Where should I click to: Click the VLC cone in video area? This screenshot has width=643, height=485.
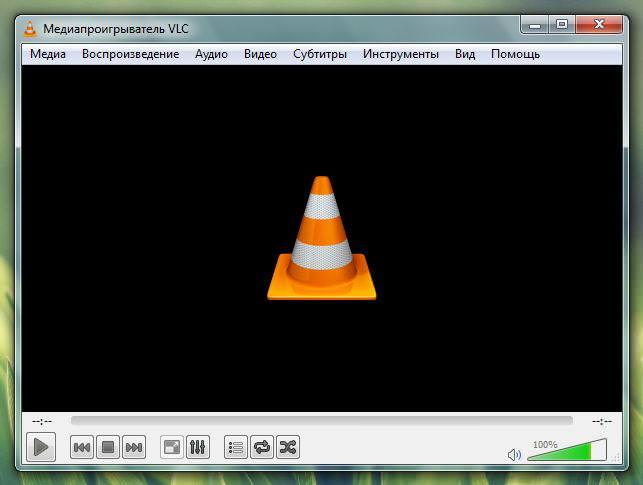(322, 238)
